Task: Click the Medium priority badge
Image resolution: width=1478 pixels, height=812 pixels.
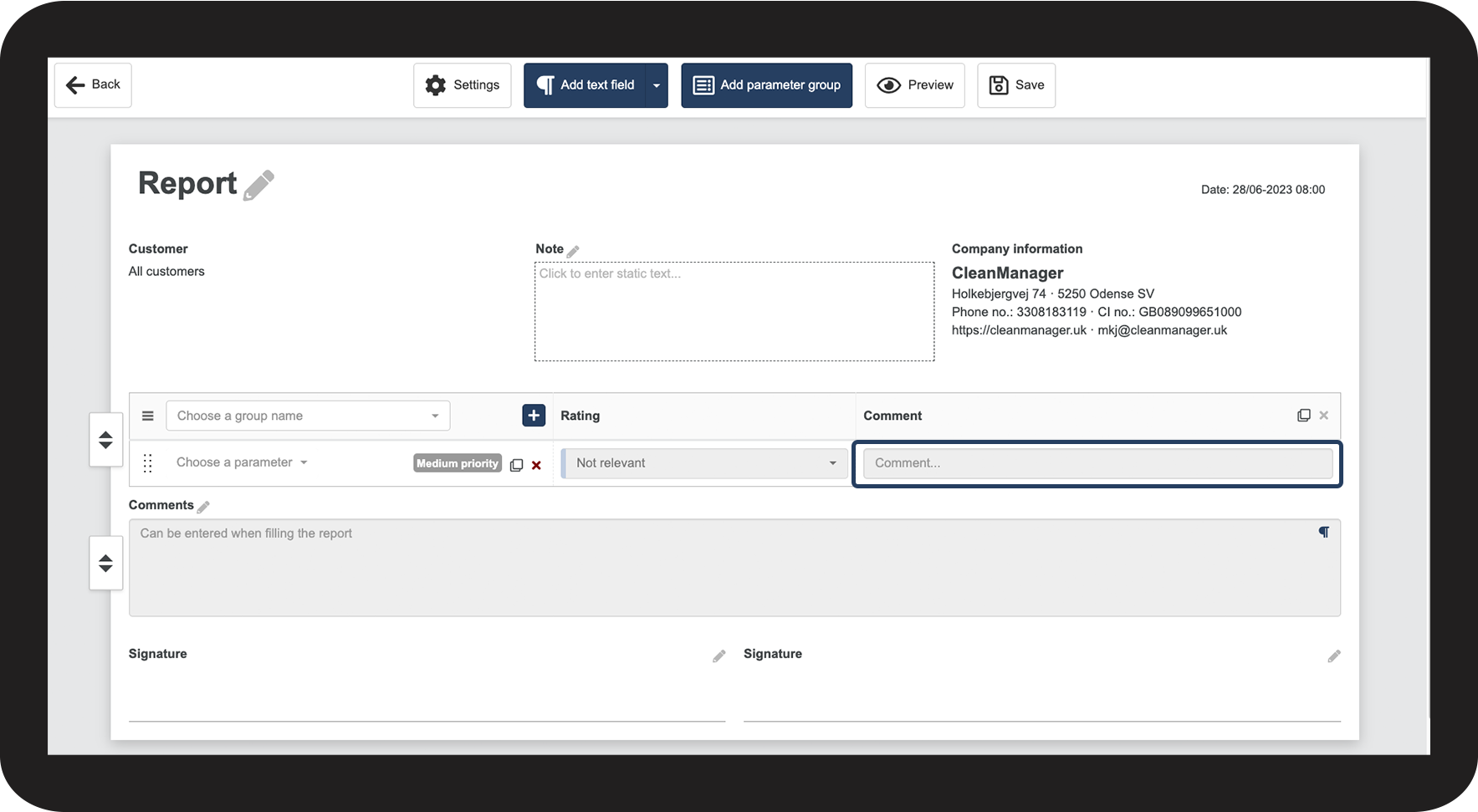Action: pos(458,463)
